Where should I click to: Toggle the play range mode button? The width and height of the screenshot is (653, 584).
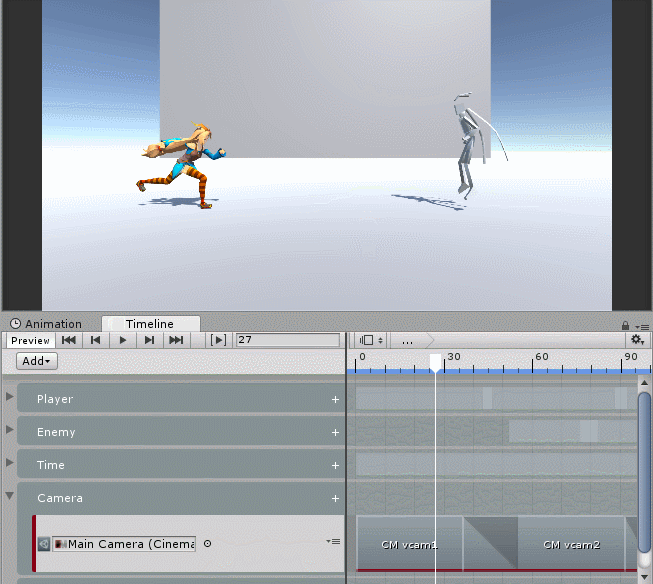click(218, 340)
